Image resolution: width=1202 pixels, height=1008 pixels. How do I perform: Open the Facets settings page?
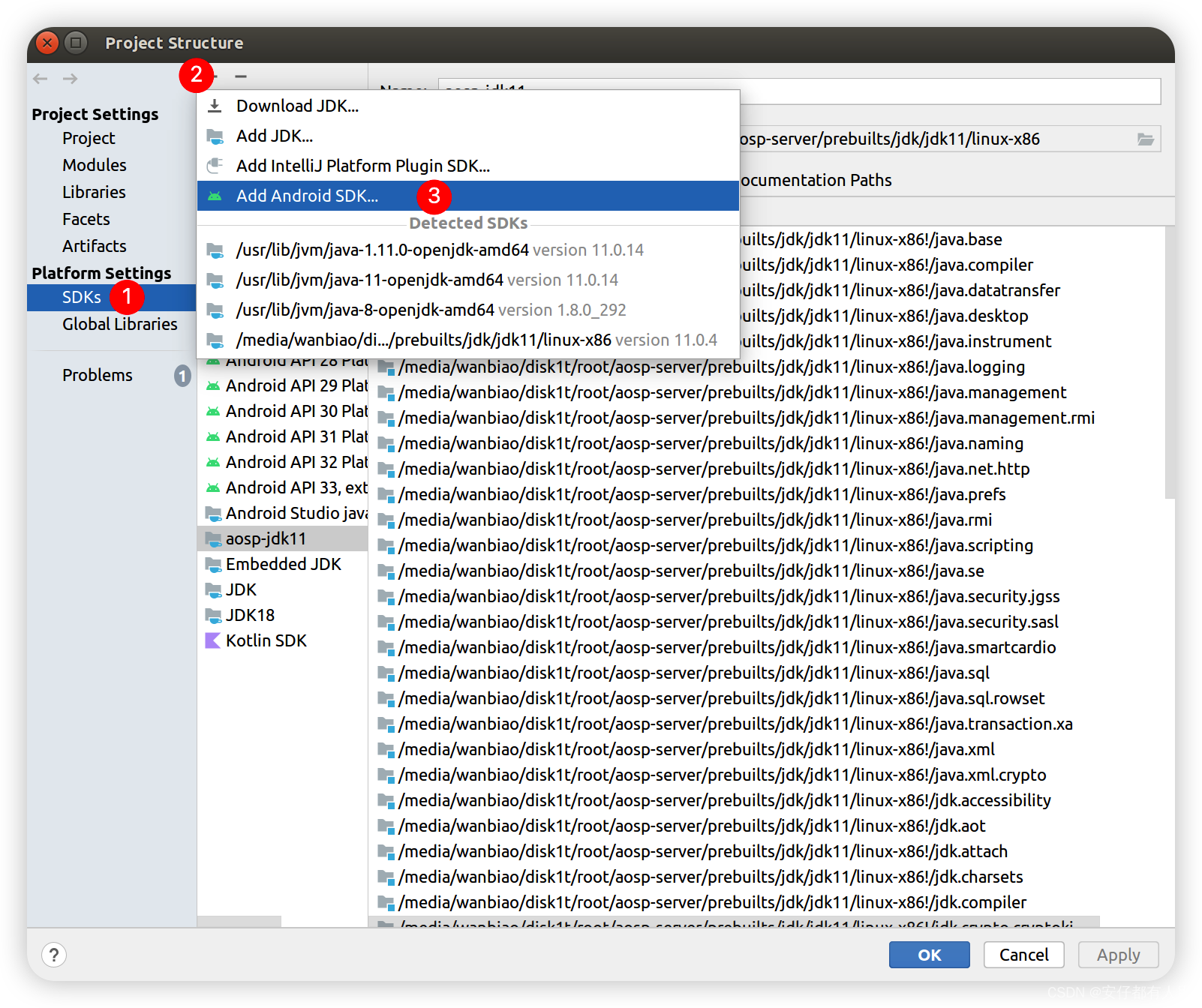click(x=86, y=219)
